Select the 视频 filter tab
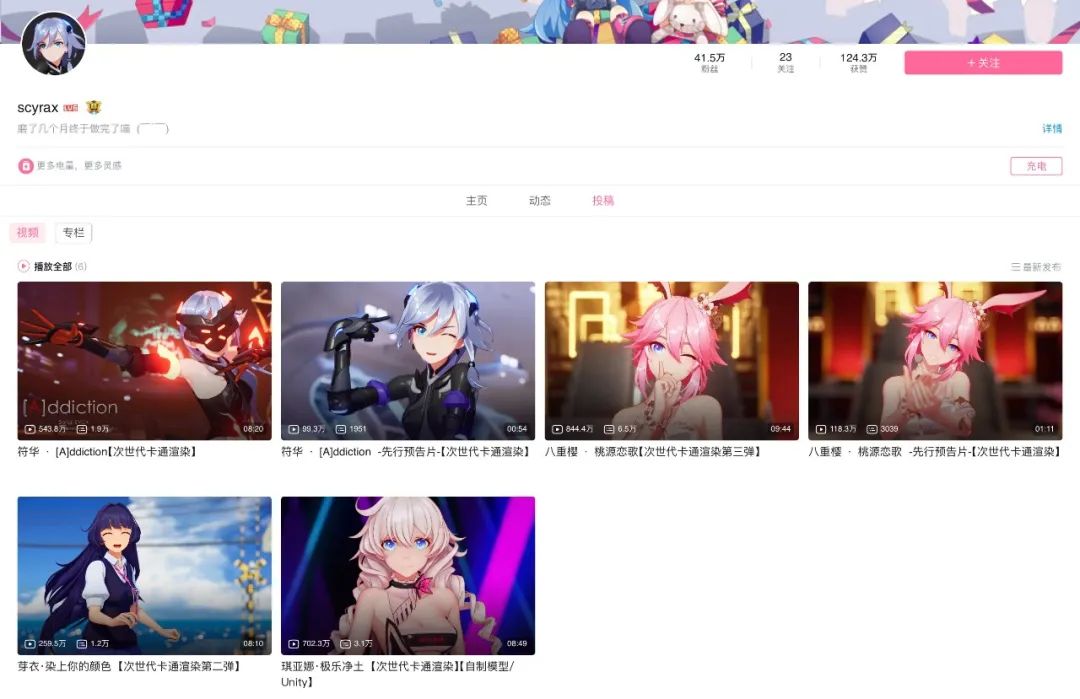Viewport: 1080px width, 699px height. point(28,233)
